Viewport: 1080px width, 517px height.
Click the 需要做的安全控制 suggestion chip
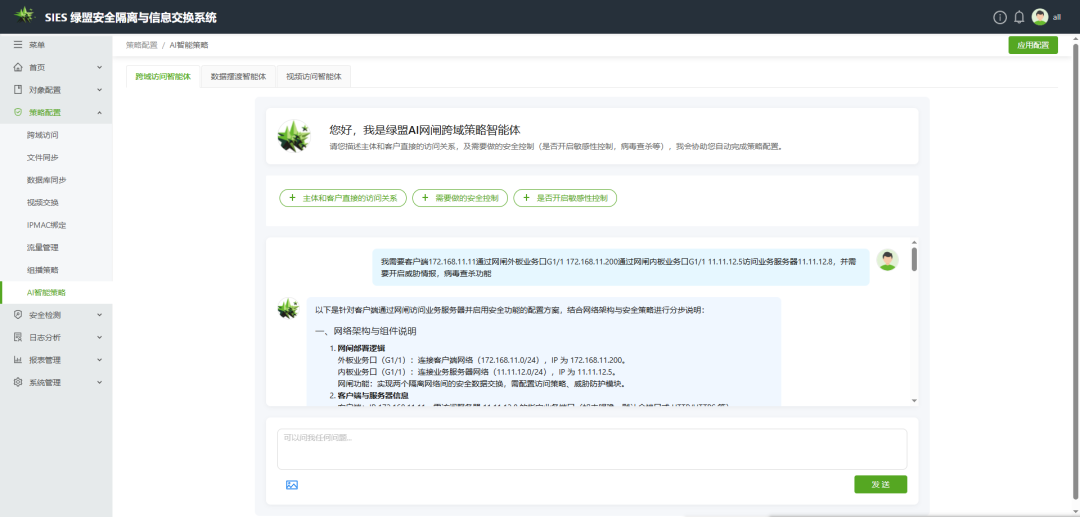tap(460, 198)
